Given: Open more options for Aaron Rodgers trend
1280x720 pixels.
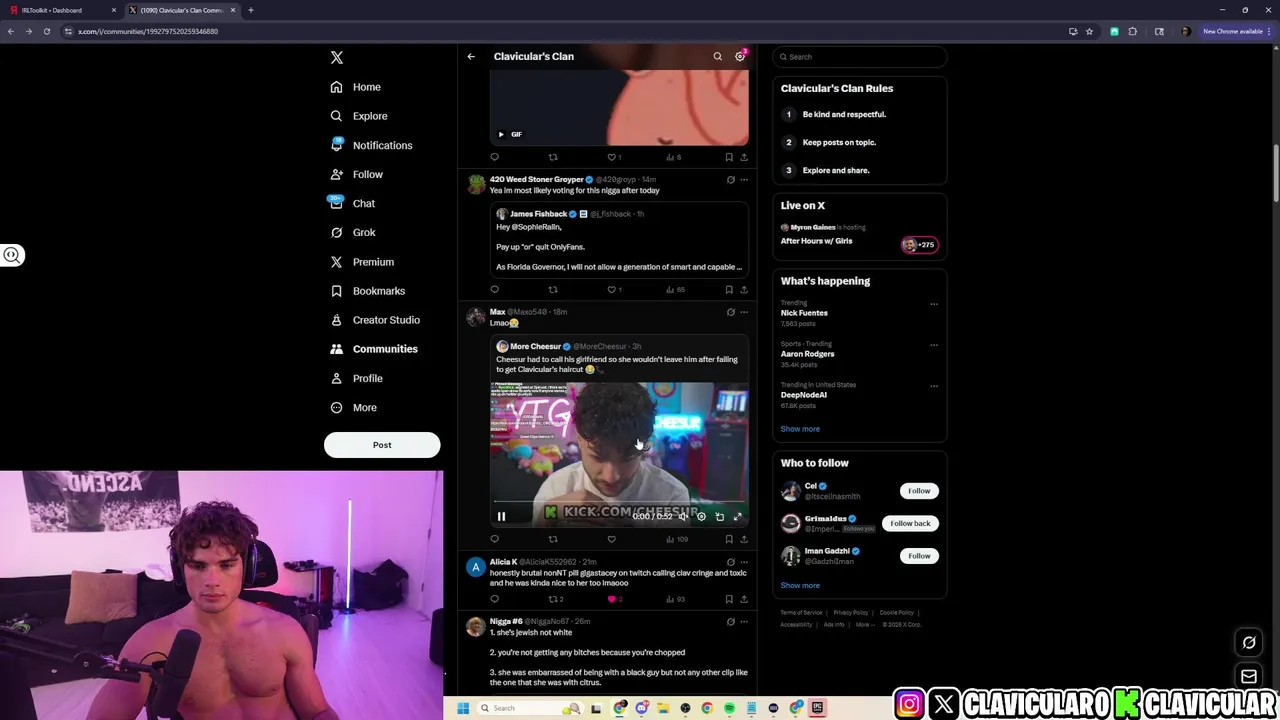Looking at the screenshot, I should pos(934,345).
